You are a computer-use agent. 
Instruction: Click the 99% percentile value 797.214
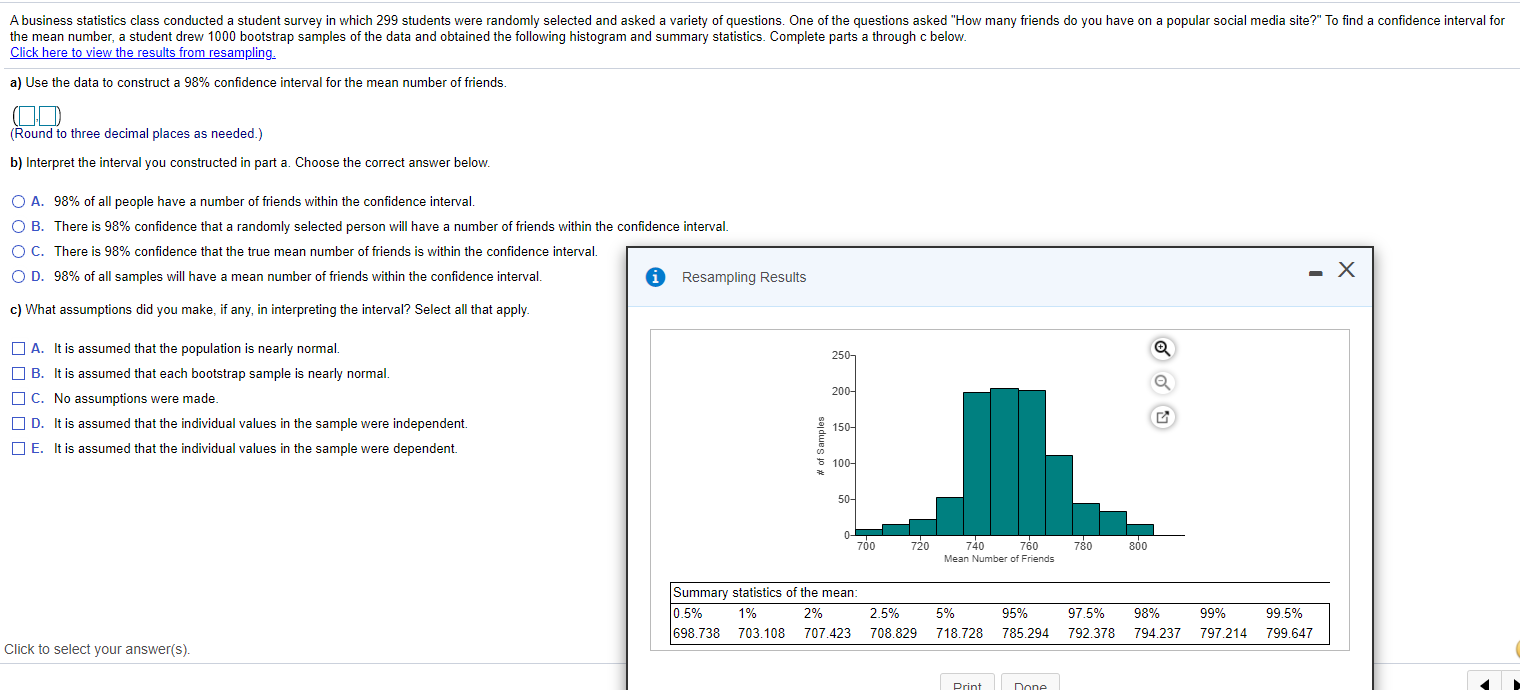click(1223, 633)
